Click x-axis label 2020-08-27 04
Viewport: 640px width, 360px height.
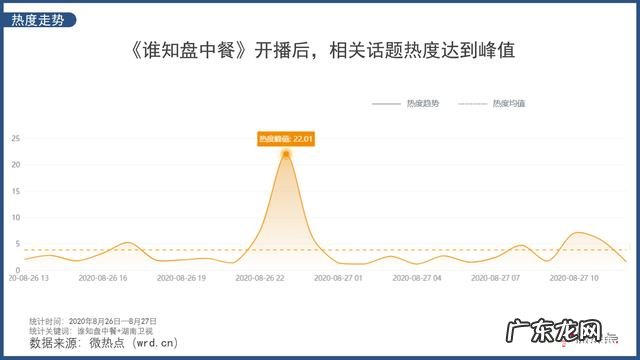(x=417, y=278)
